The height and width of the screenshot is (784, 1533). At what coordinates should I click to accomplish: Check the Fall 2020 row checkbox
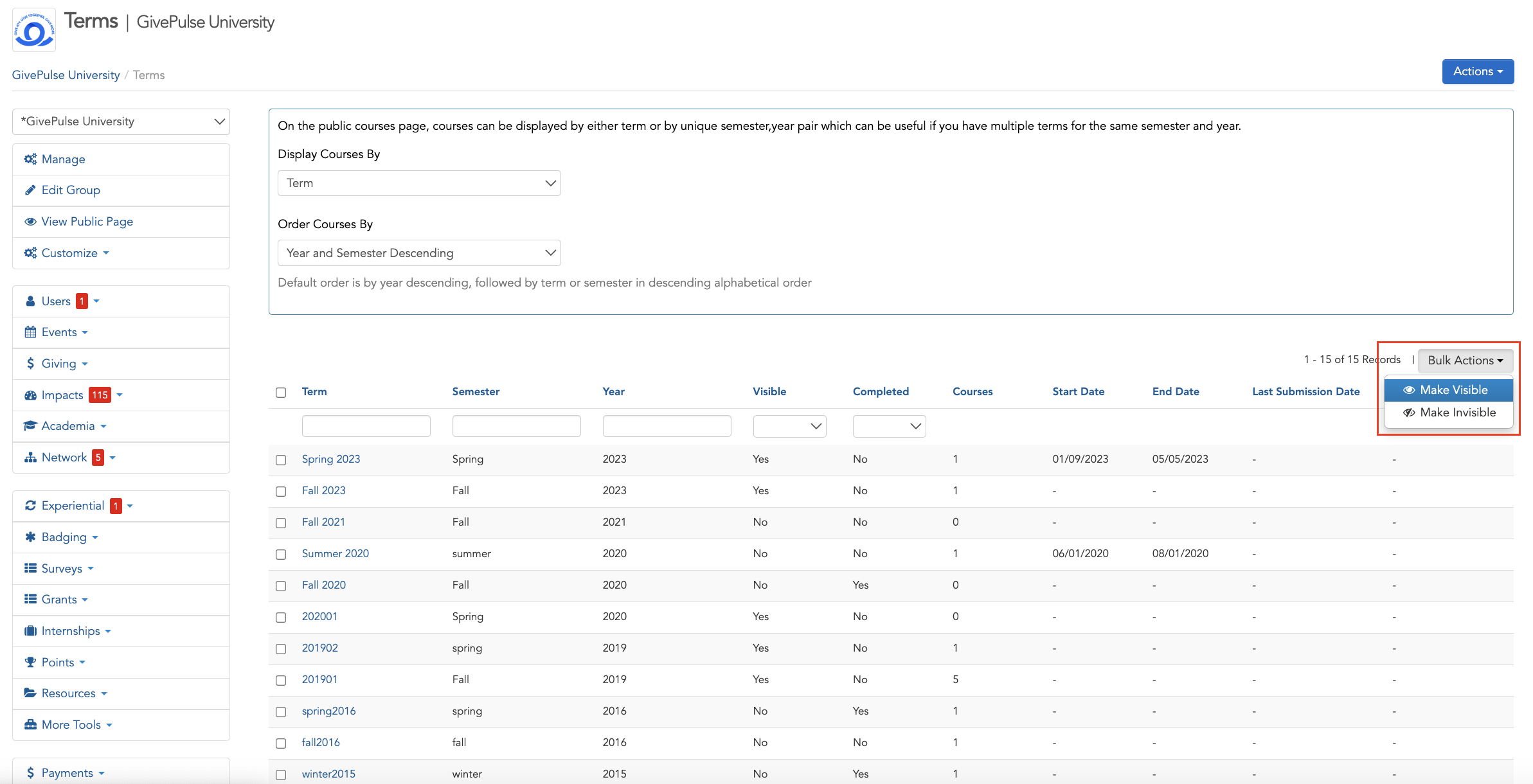tap(281, 586)
